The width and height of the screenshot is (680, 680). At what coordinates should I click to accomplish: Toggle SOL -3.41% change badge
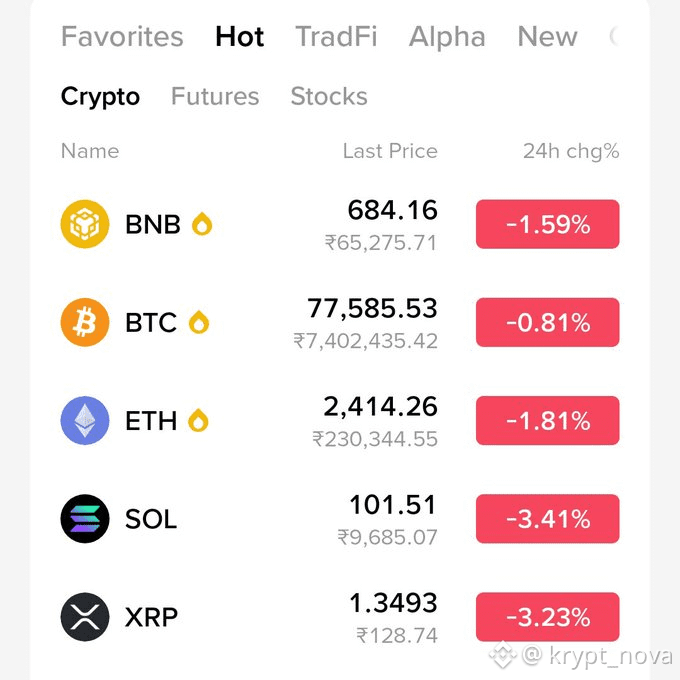click(x=547, y=519)
